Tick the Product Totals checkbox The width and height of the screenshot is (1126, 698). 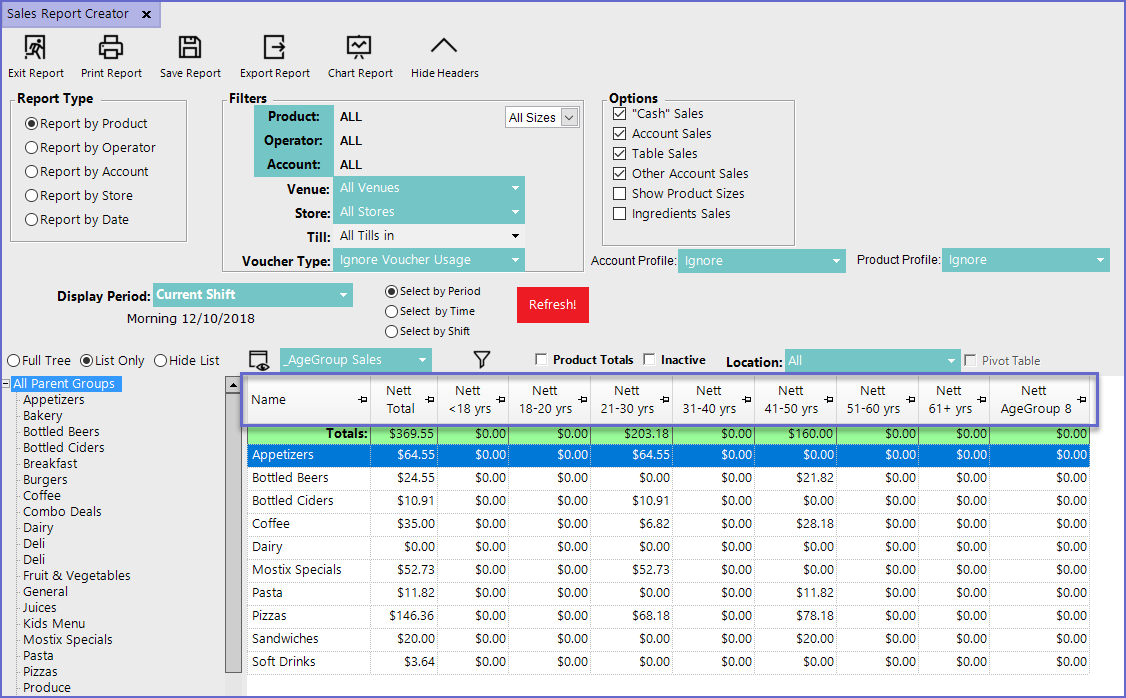541,360
